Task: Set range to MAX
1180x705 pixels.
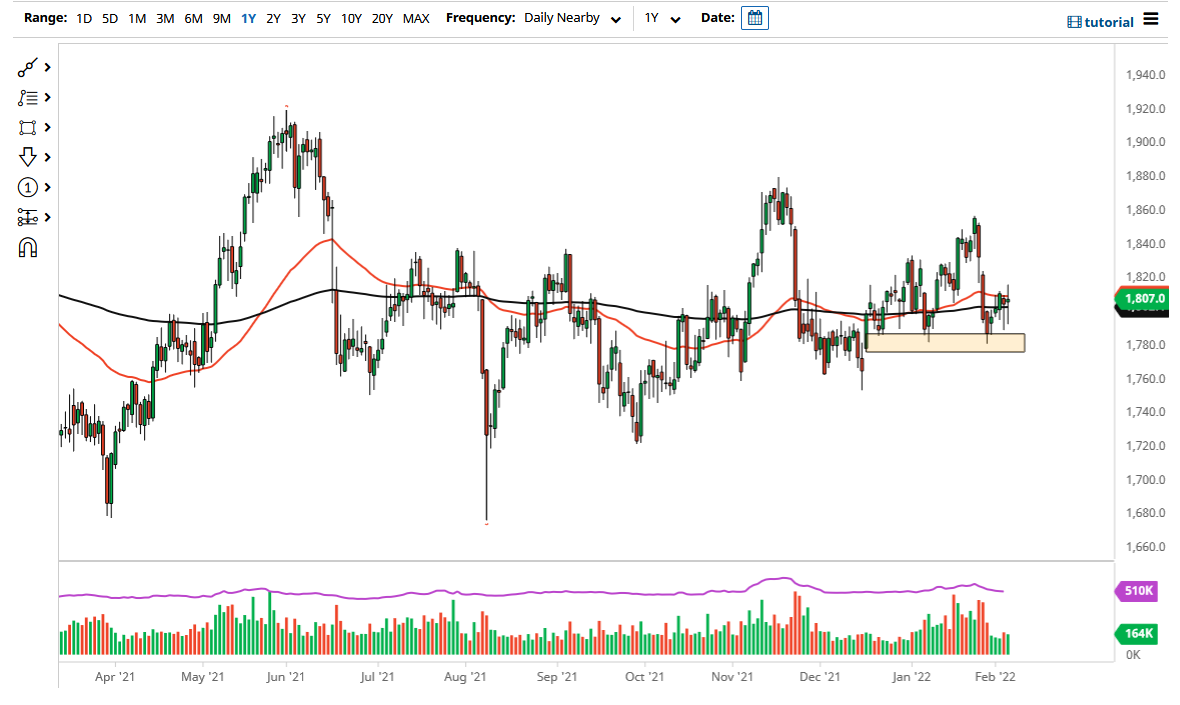Action: coord(416,18)
